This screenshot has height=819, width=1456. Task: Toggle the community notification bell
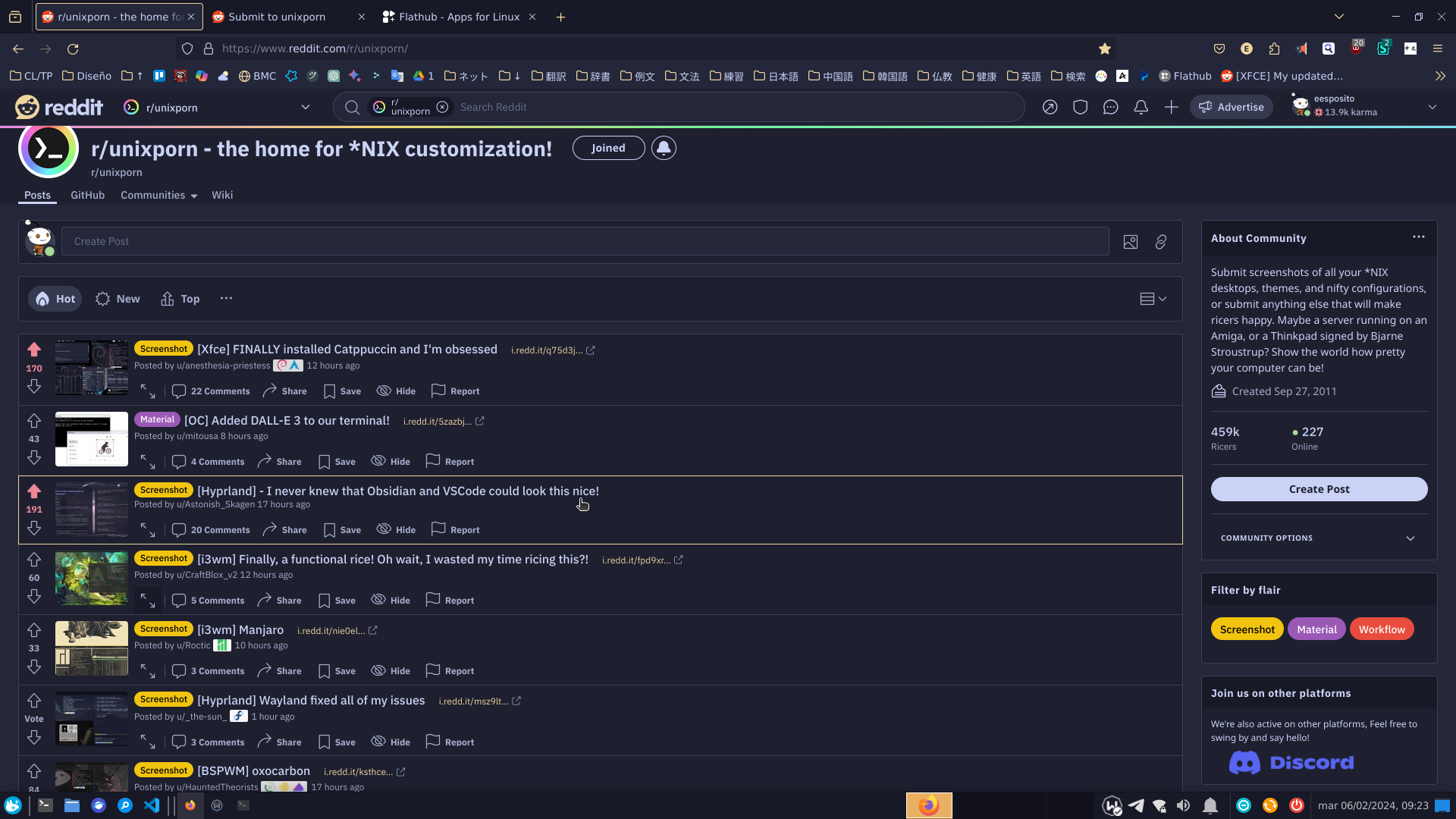tap(664, 148)
